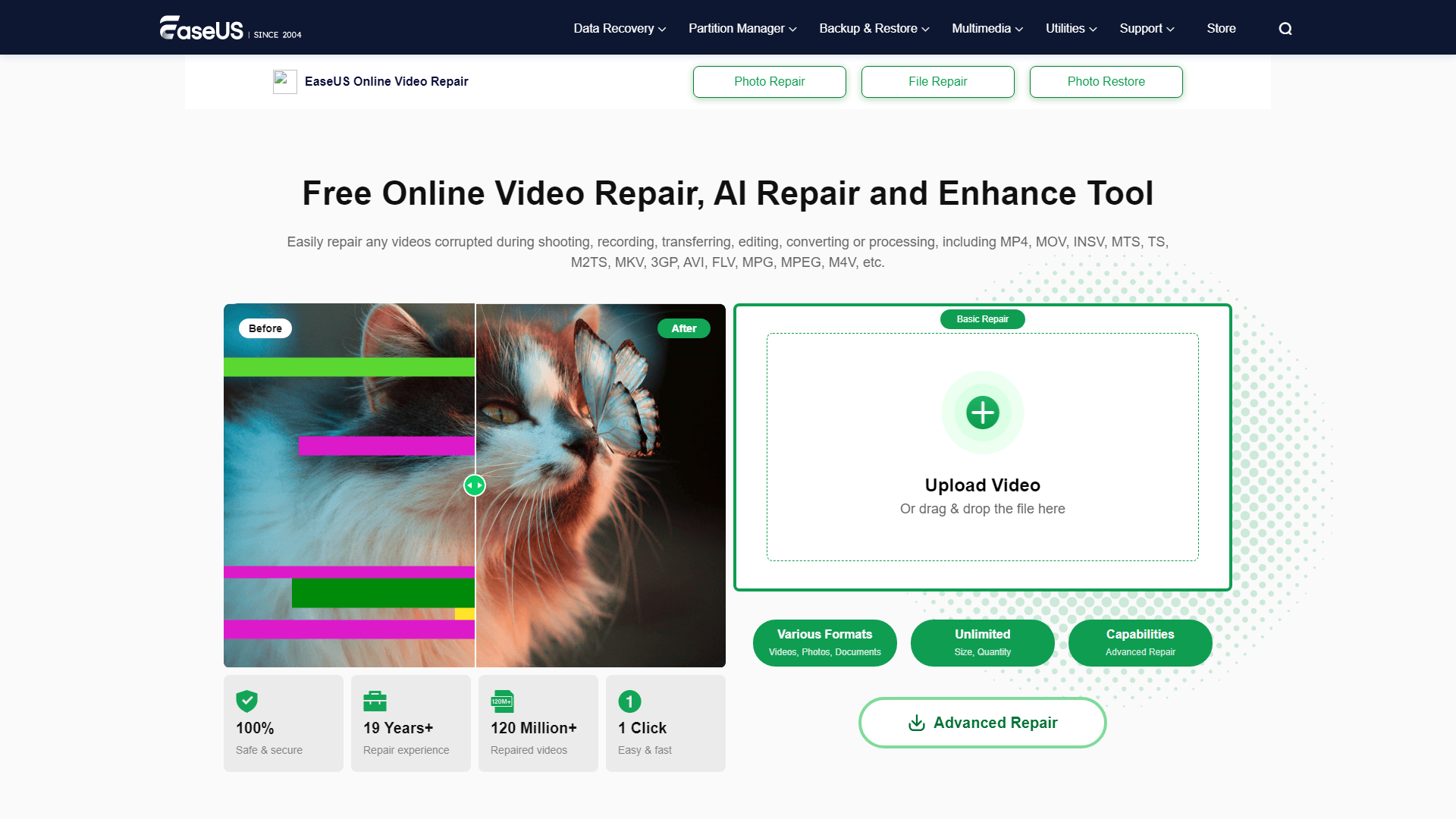Image resolution: width=1456 pixels, height=819 pixels.
Task: Expand the Backup & Restore menu
Action: 874,29
